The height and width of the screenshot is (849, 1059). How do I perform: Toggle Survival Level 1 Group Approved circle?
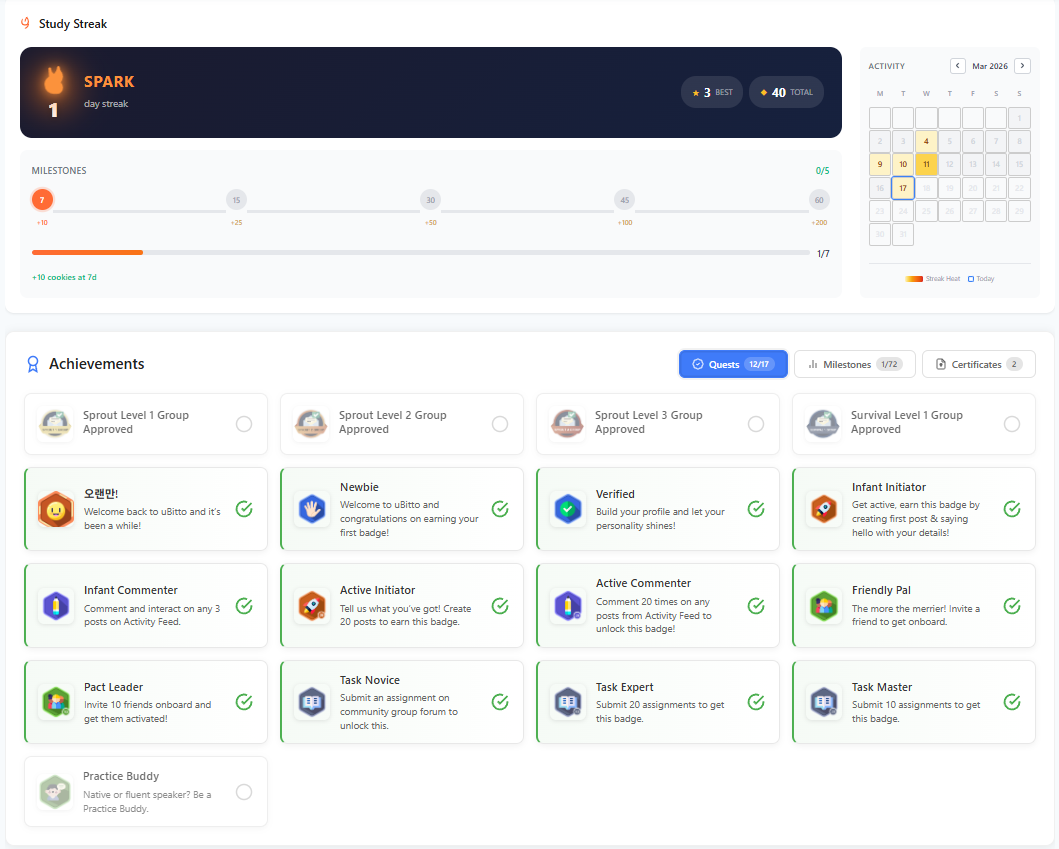coord(1012,424)
